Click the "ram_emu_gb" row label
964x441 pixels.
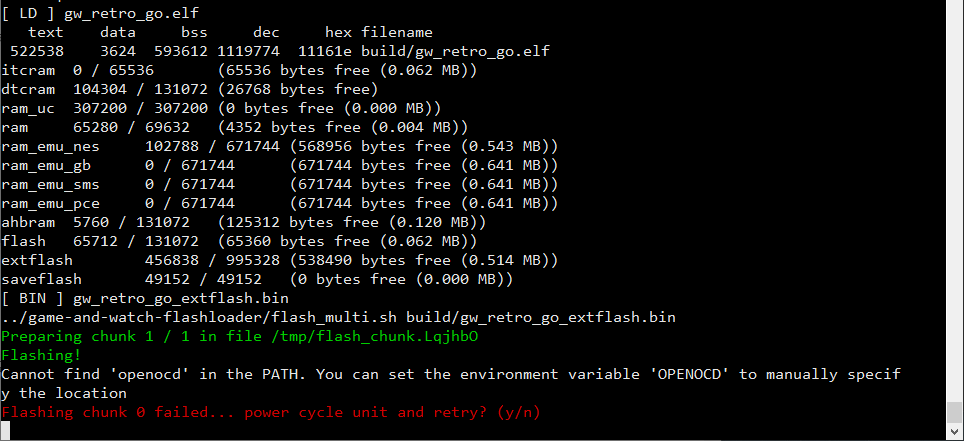point(46,165)
